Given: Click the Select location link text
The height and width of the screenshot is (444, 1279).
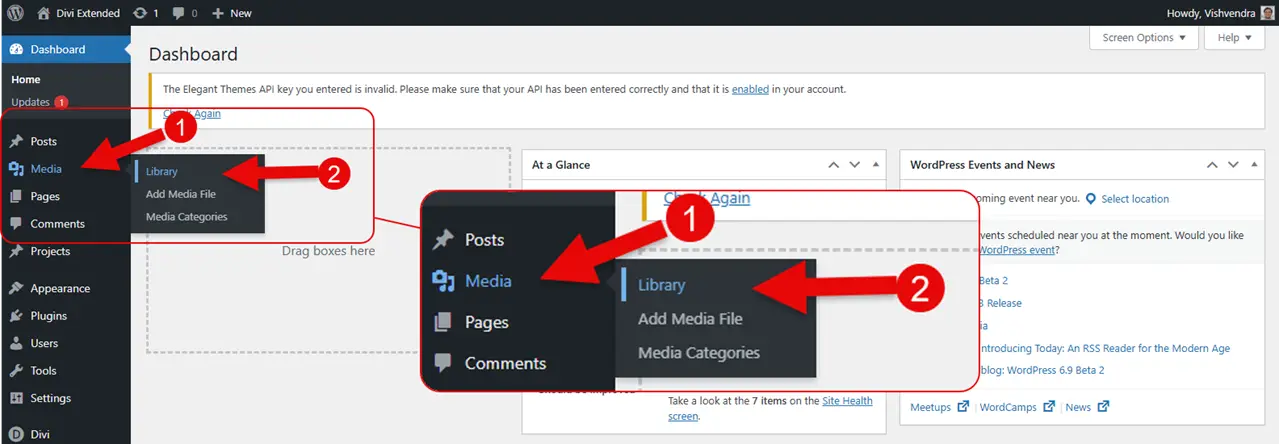Looking at the screenshot, I should (x=1135, y=199).
